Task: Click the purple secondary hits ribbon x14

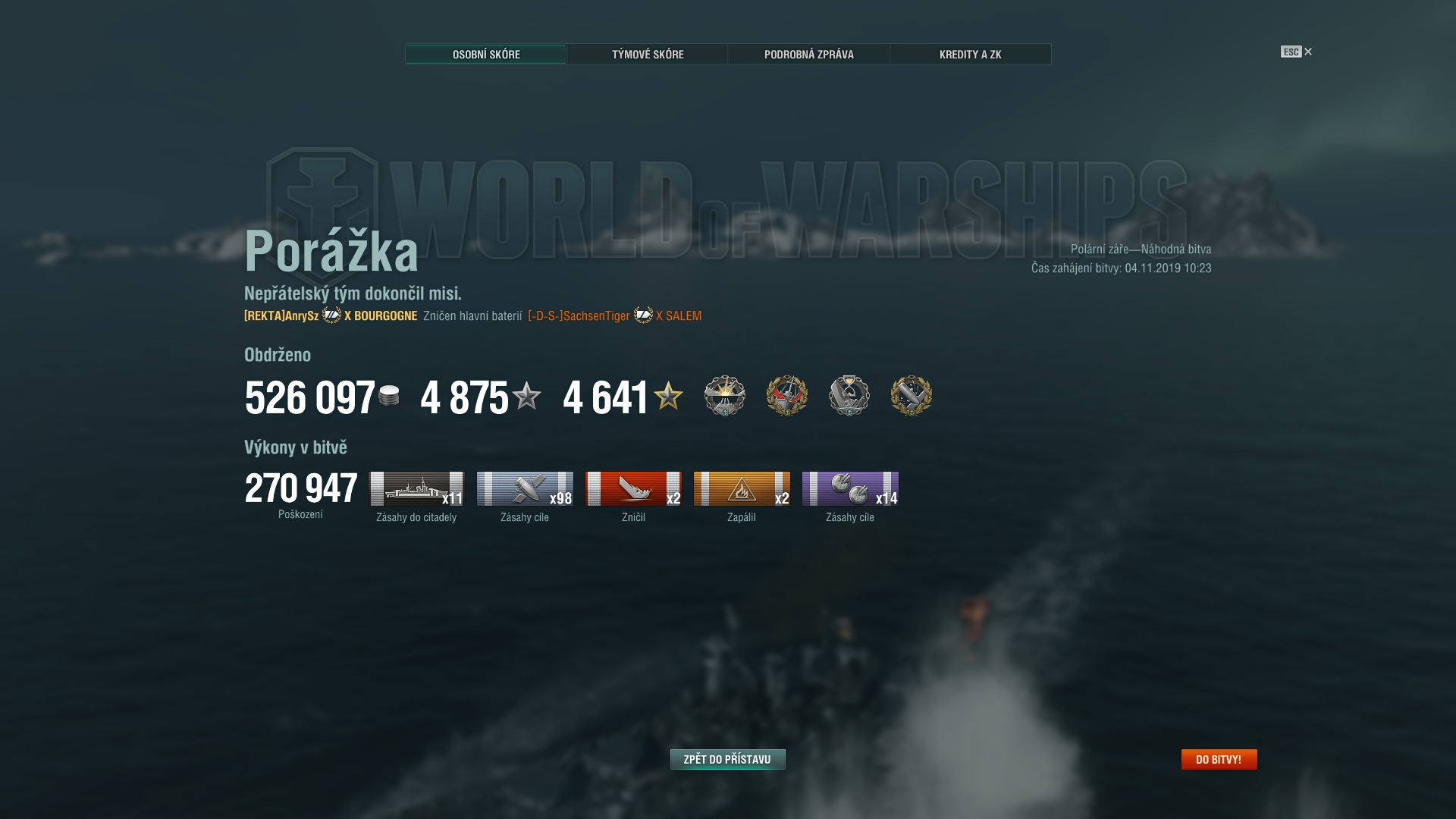Action: pyautogui.click(x=850, y=488)
